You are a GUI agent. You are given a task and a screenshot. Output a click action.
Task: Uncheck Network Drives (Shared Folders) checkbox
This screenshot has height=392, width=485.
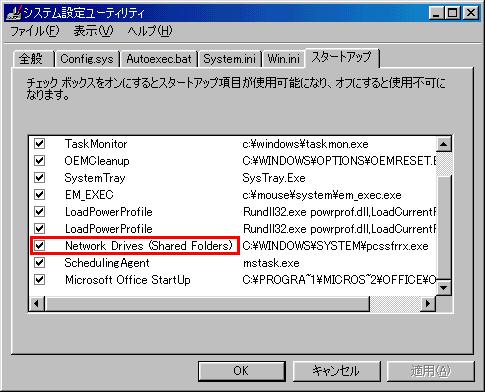coord(39,246)
